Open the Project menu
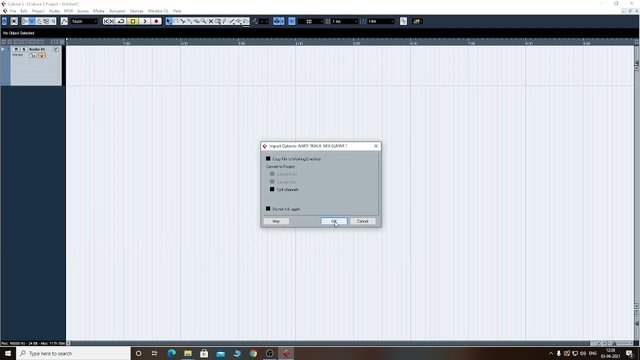This screenshot has width=640, height=360. 38,11
